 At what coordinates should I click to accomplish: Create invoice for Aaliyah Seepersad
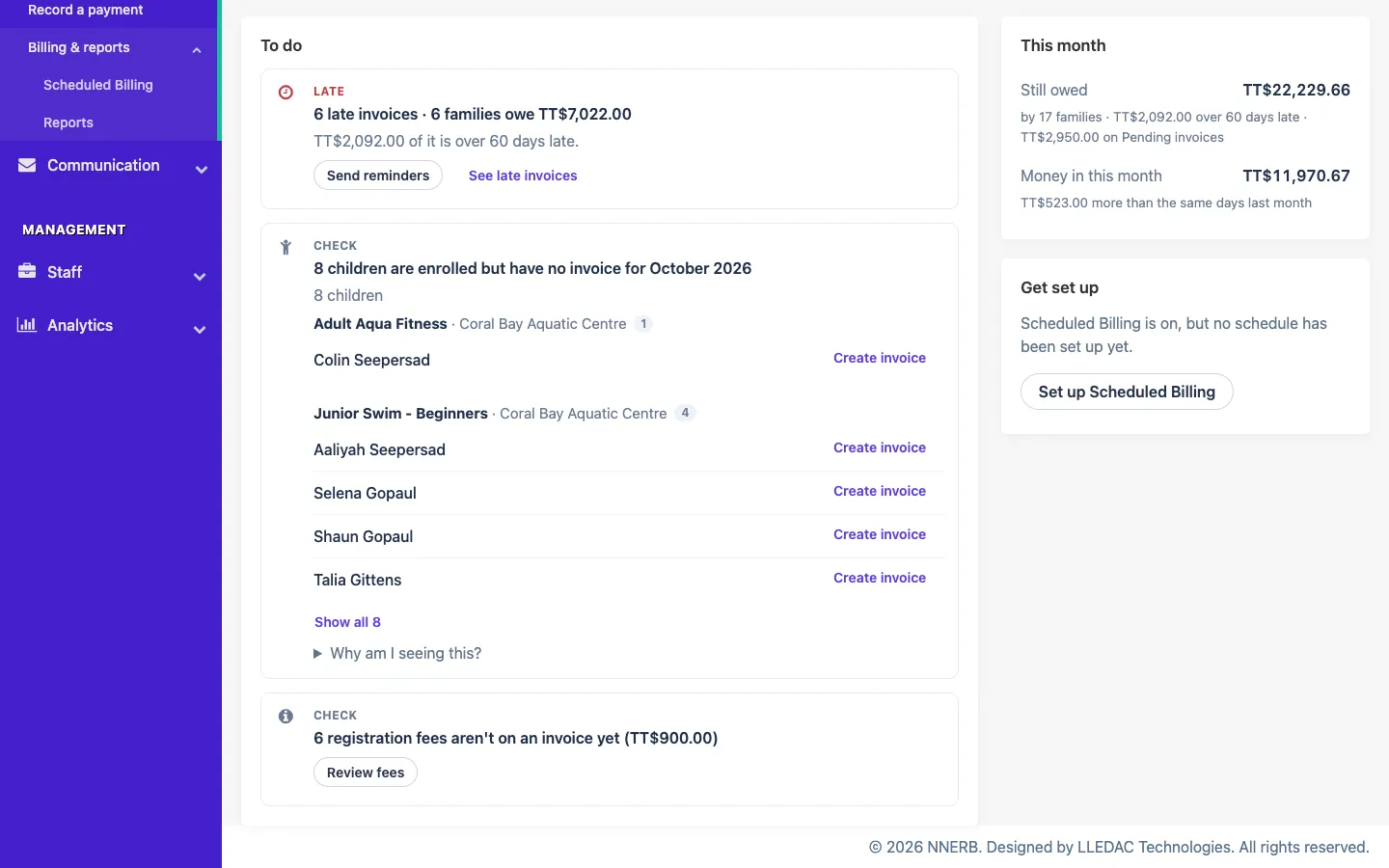[880, 448]
